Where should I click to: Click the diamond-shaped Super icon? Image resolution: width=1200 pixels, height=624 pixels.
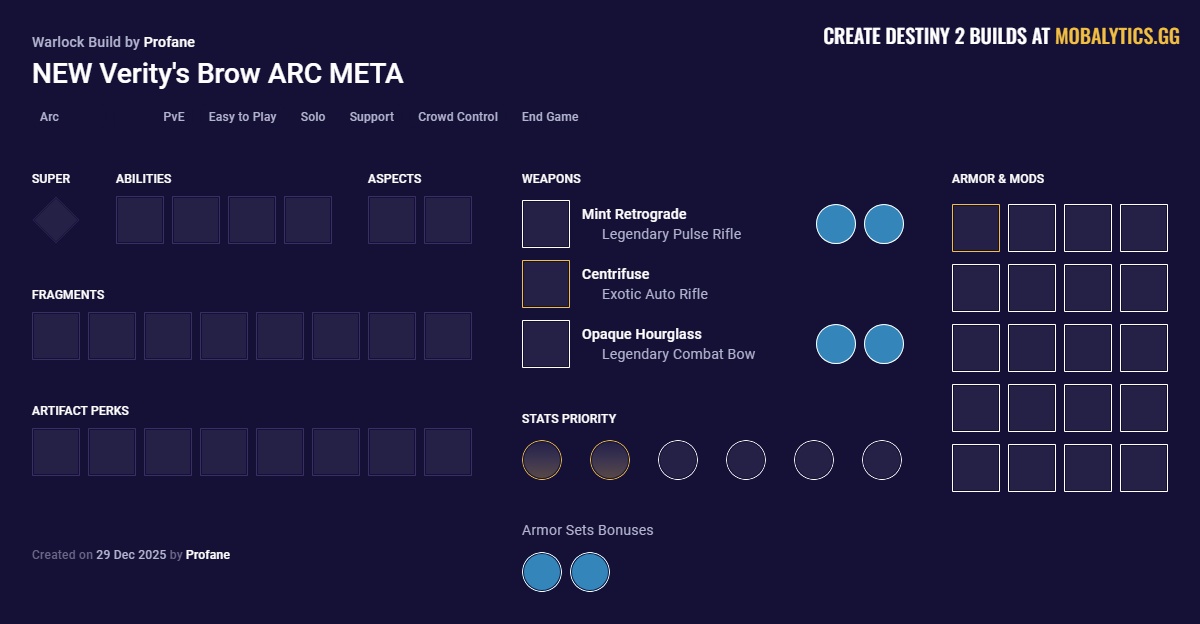[x=56, y=220]
